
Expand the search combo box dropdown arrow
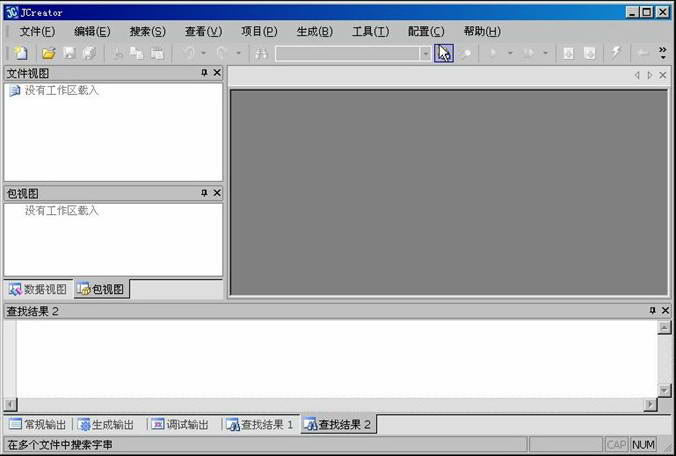click(x=425, y=53)
